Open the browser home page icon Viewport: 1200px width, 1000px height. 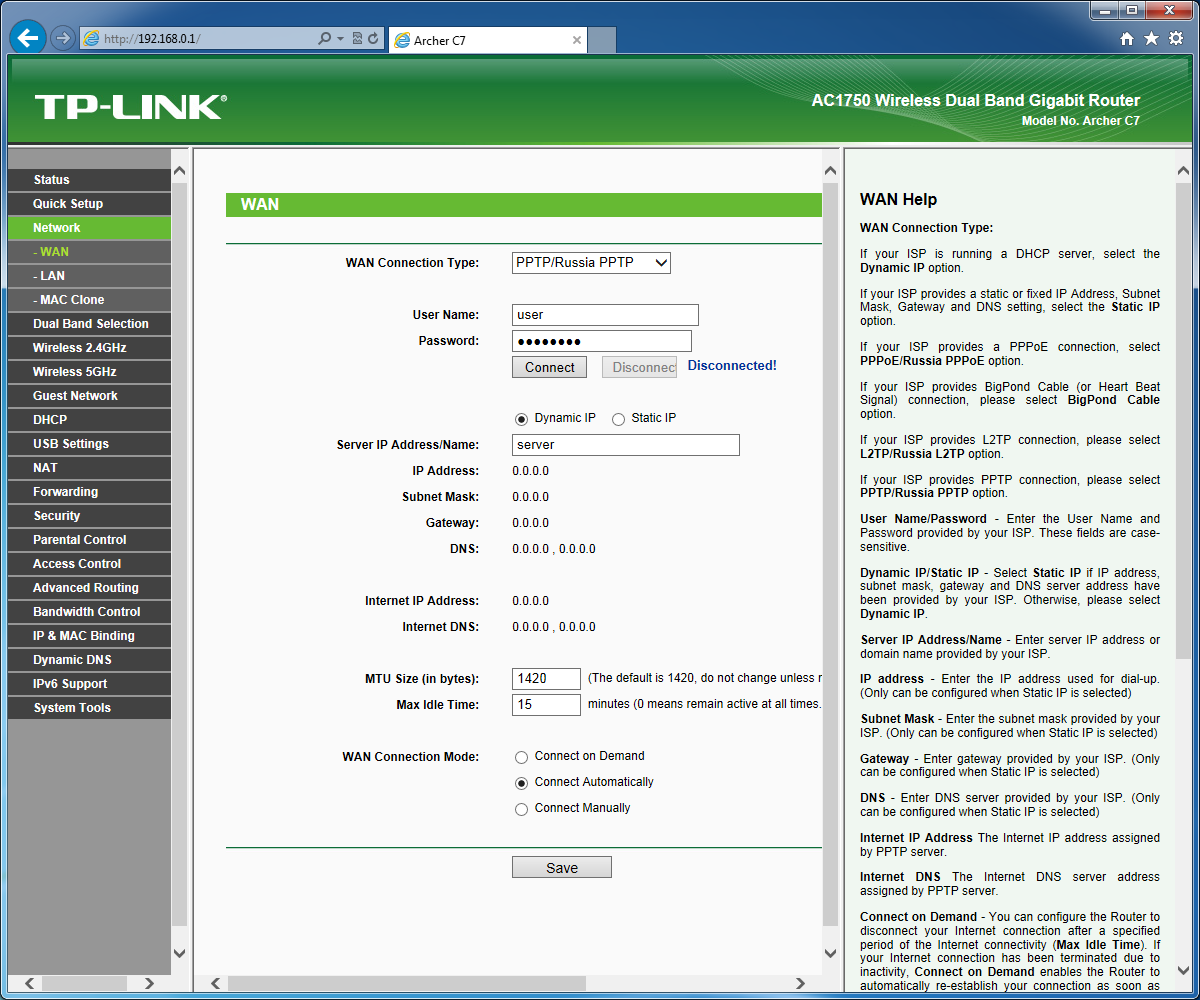(1127, 39)
